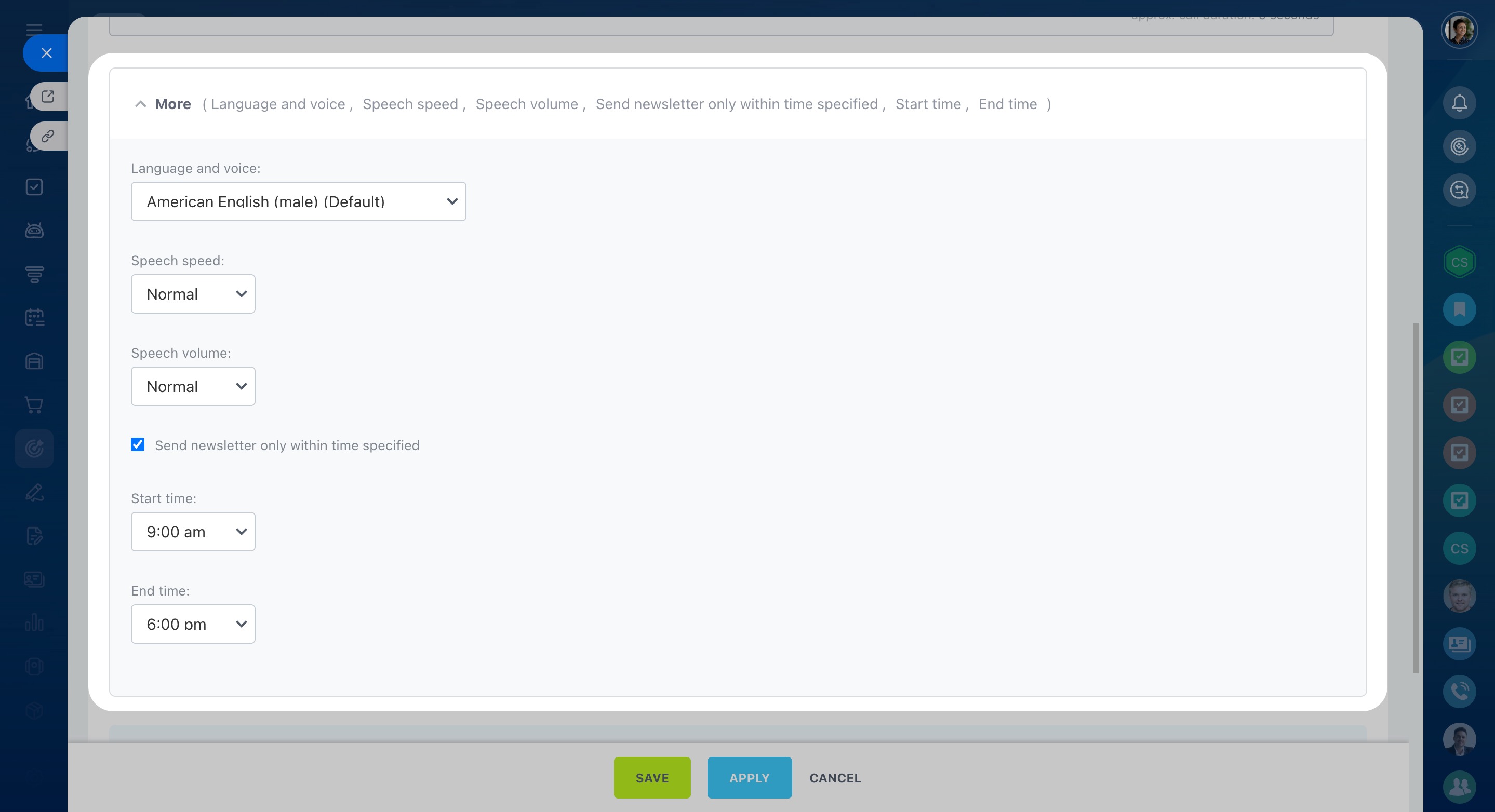The image size is (1495, 812).
Task: Open the calendar icon in left sidebar
Action: pos(34,317)
